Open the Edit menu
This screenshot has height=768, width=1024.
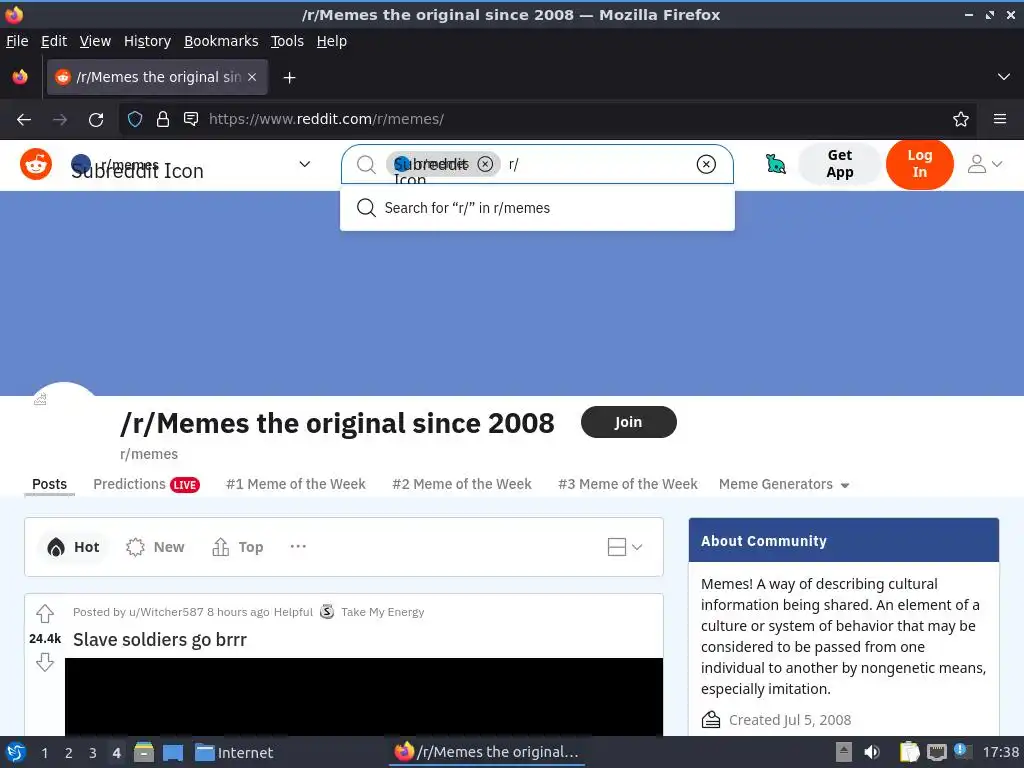[x=54, y=41]
